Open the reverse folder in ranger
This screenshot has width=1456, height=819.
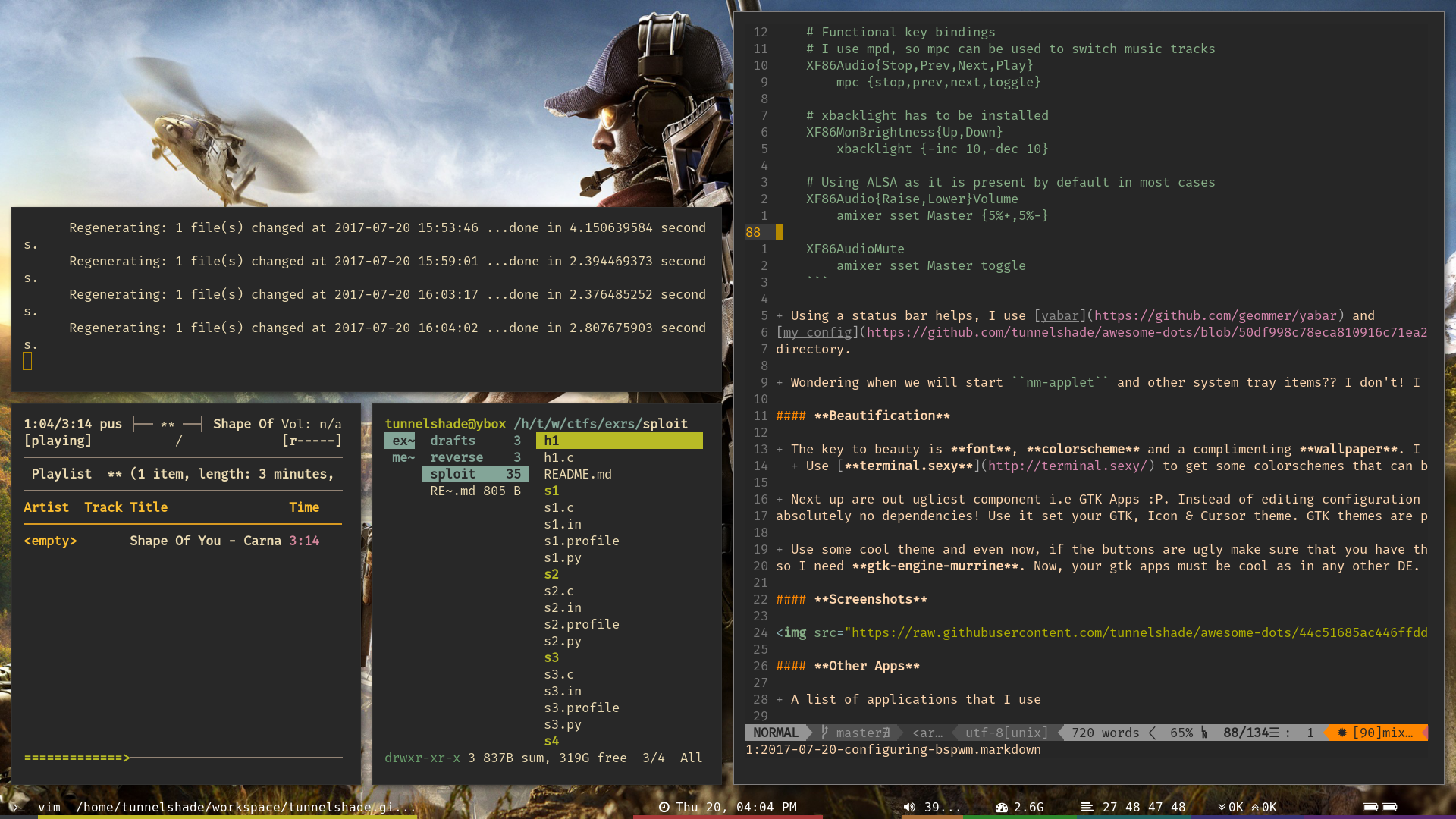tap(456, 457)
